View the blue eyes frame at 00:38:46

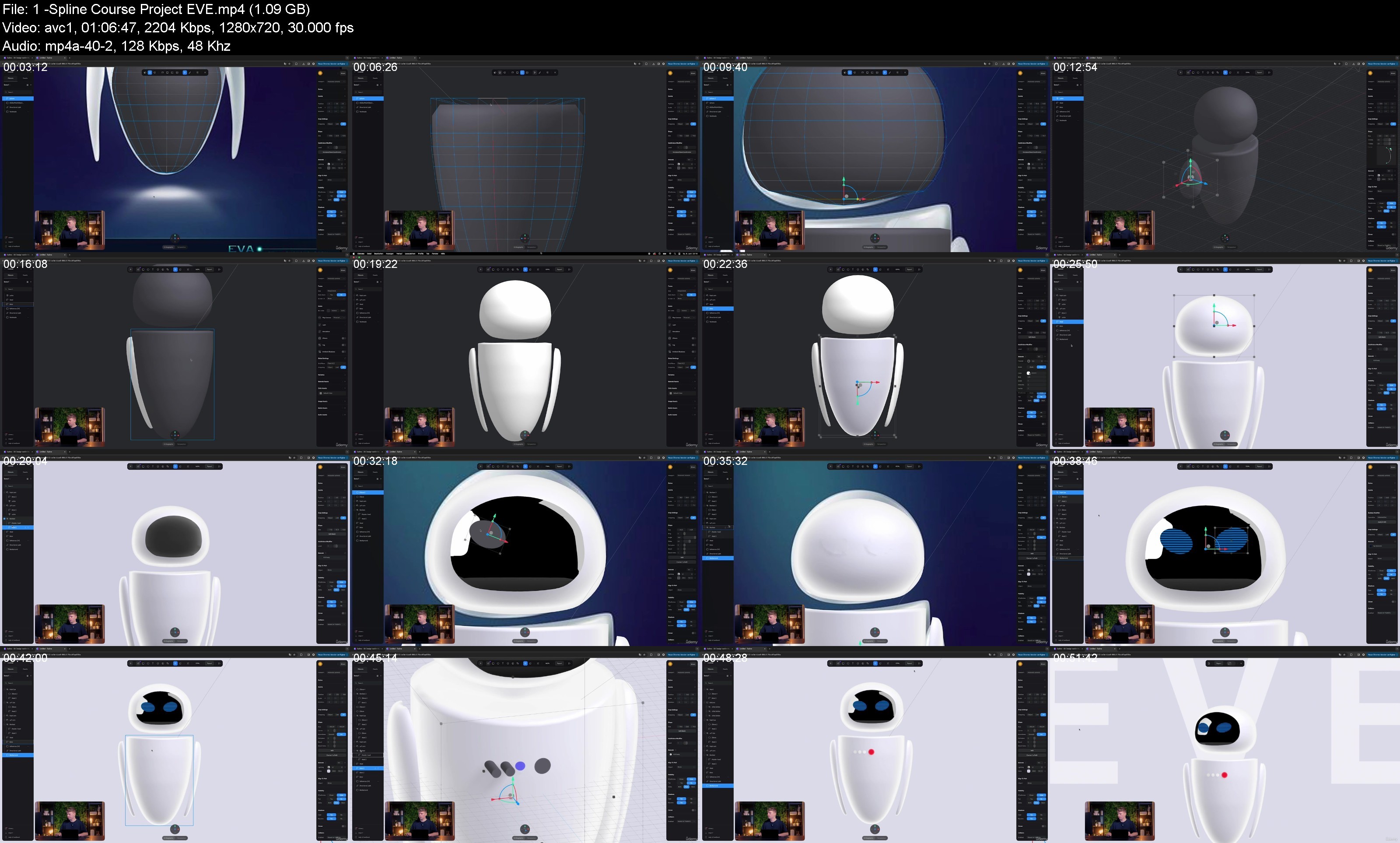coord(1225,548)
